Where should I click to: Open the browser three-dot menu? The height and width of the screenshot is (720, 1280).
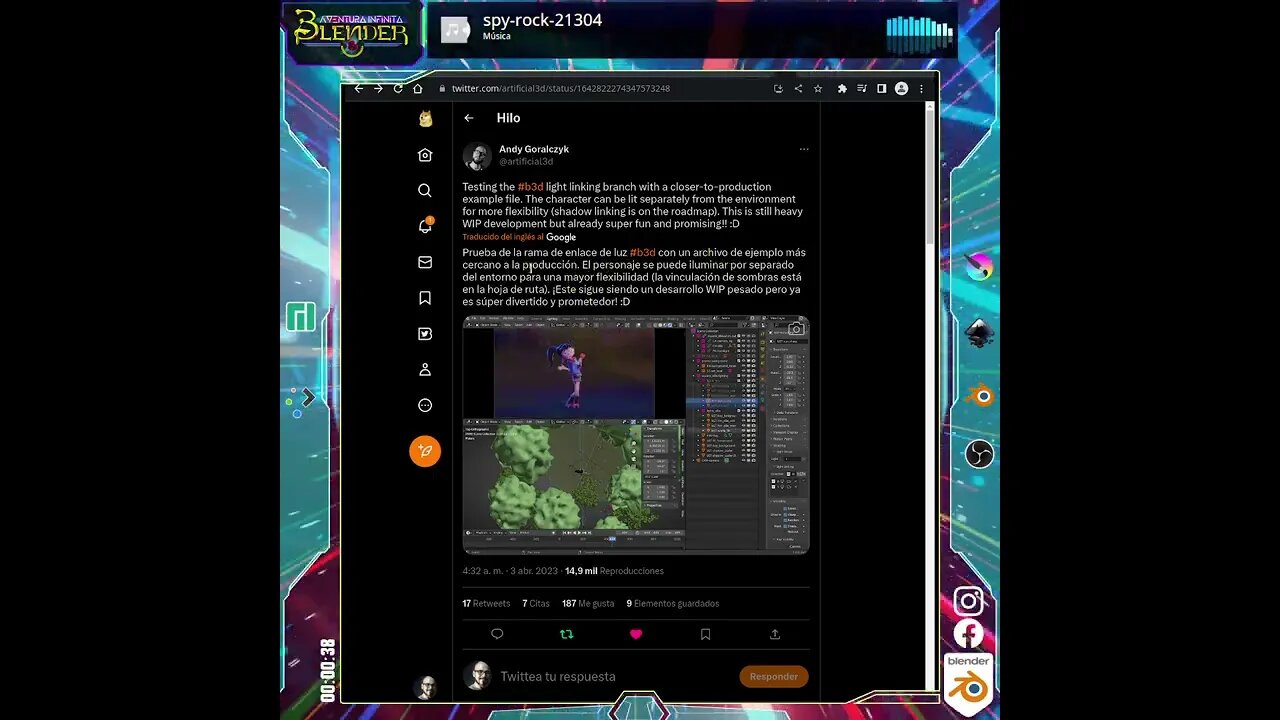click(x=921, y=88)
